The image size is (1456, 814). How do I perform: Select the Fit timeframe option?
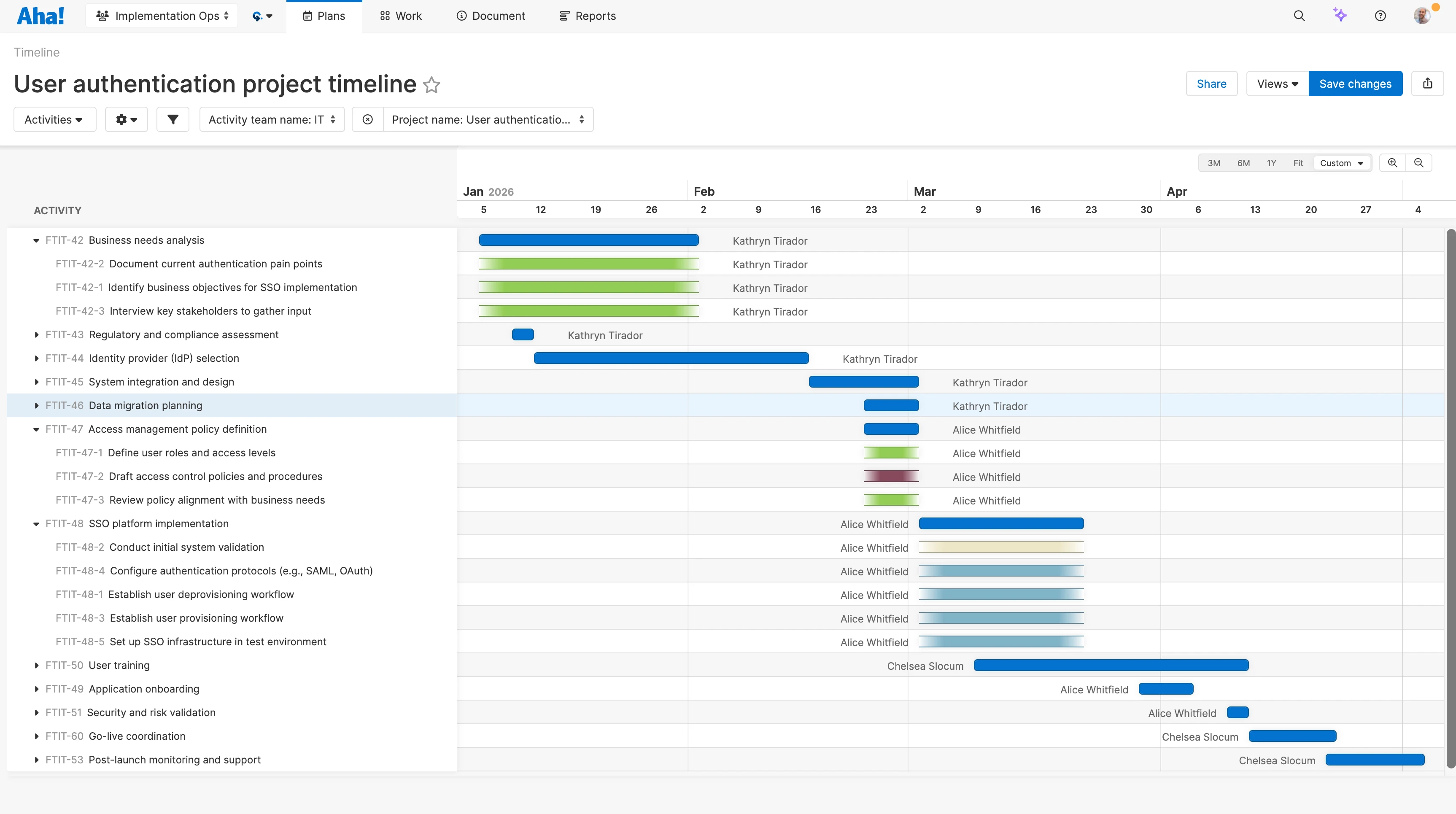[x=1298, y=163]
